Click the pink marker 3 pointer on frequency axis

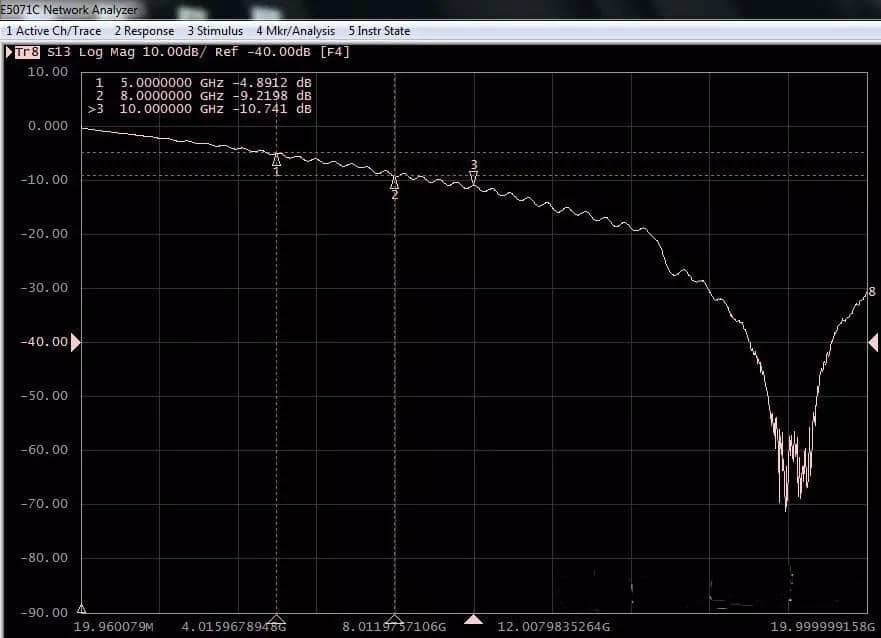tap(473, 619)
